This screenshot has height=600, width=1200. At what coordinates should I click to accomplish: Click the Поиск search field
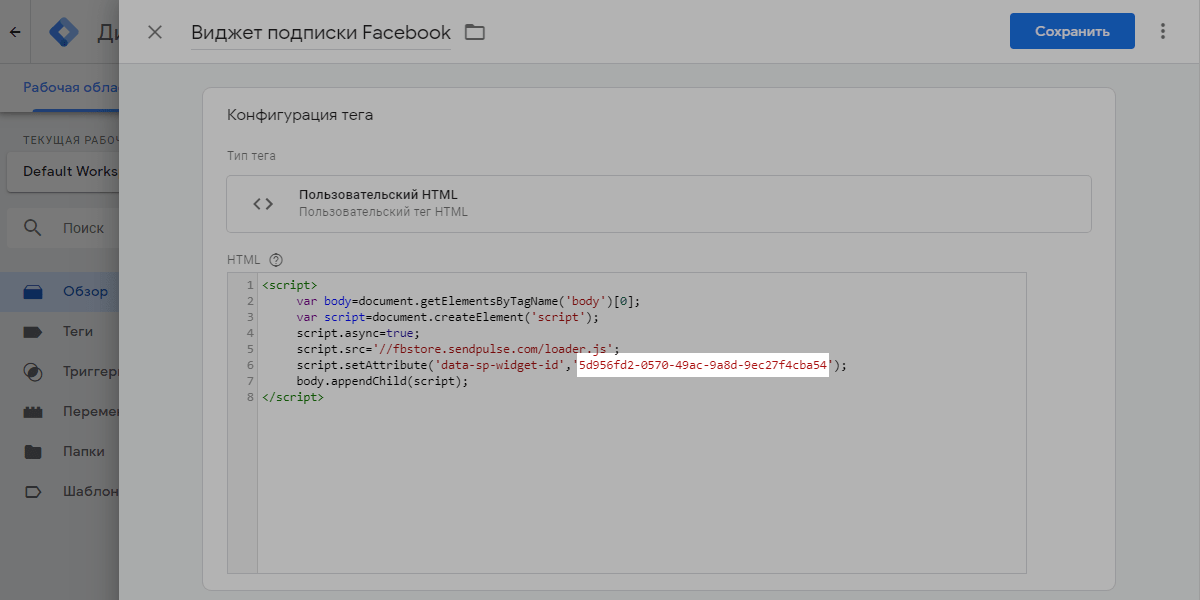[63, 228]
